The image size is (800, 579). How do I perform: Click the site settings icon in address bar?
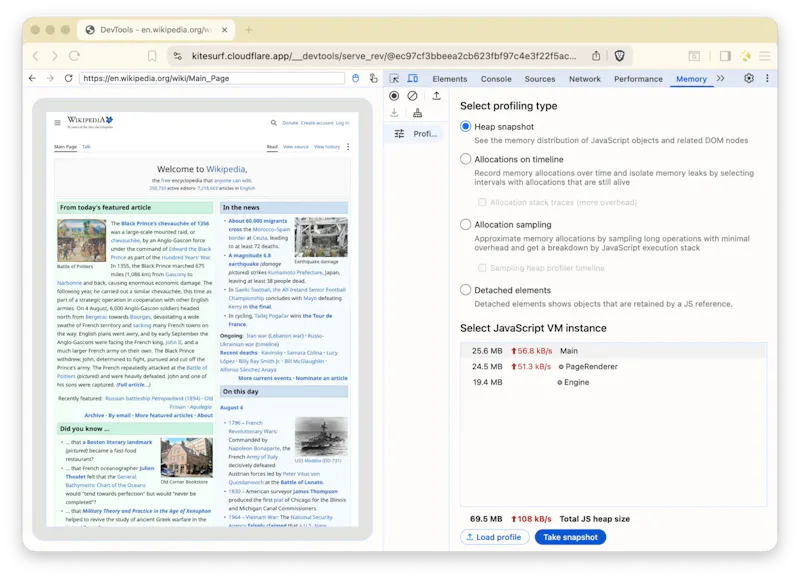(178, 56)
